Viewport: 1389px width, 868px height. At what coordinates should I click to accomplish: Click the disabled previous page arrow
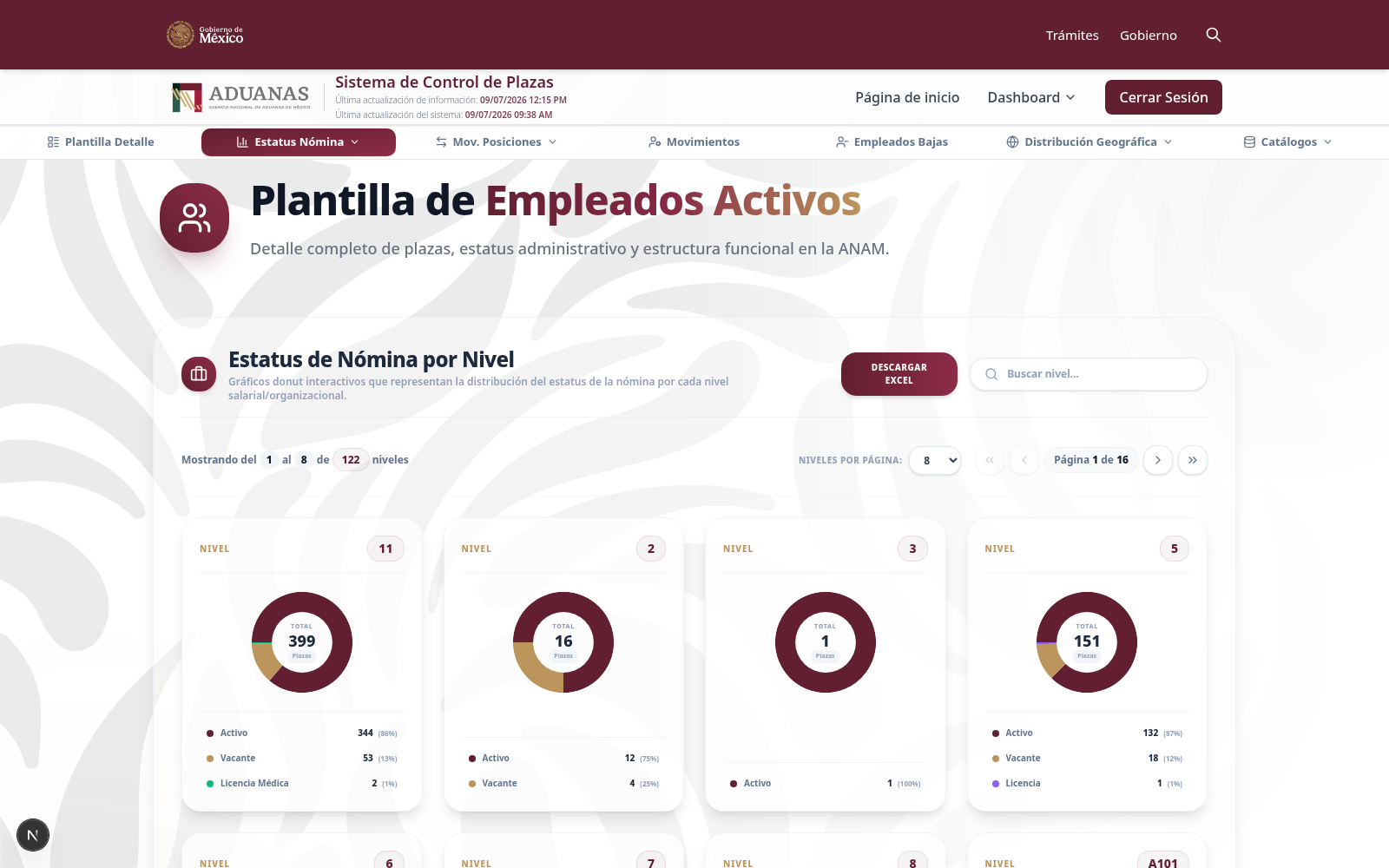point(1024,460)
